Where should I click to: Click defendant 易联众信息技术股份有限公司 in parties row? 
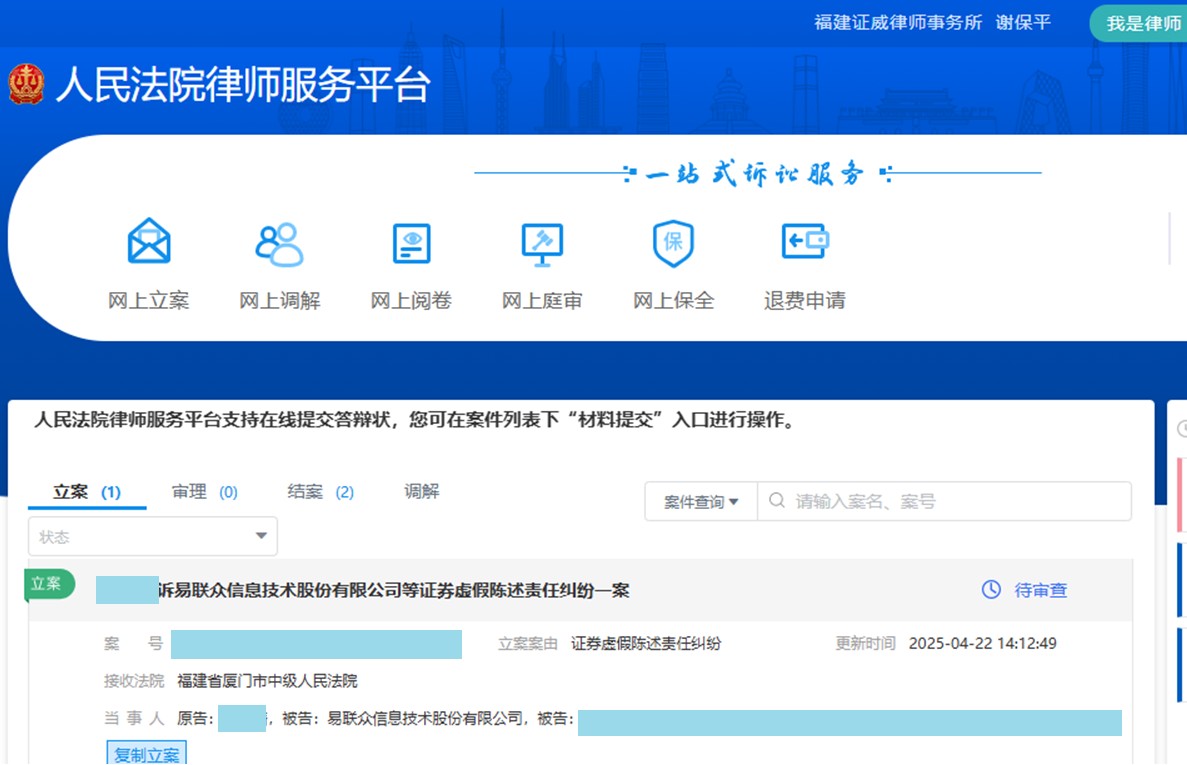(424, 719)
